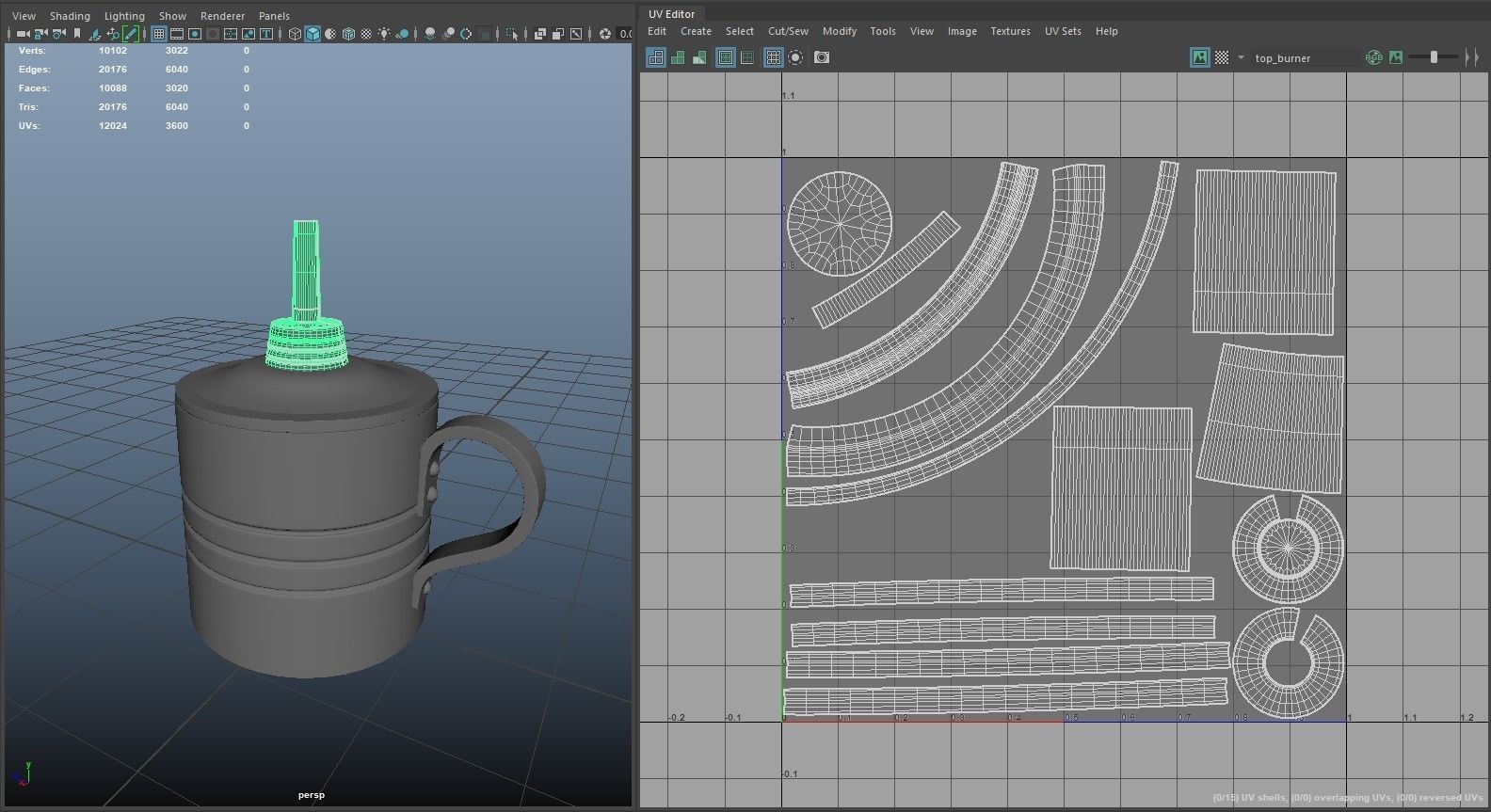The width and height of the screenshot is (1491, 812).
Task: Open the UV Editor Help menu
Action: coord(1107,31)
